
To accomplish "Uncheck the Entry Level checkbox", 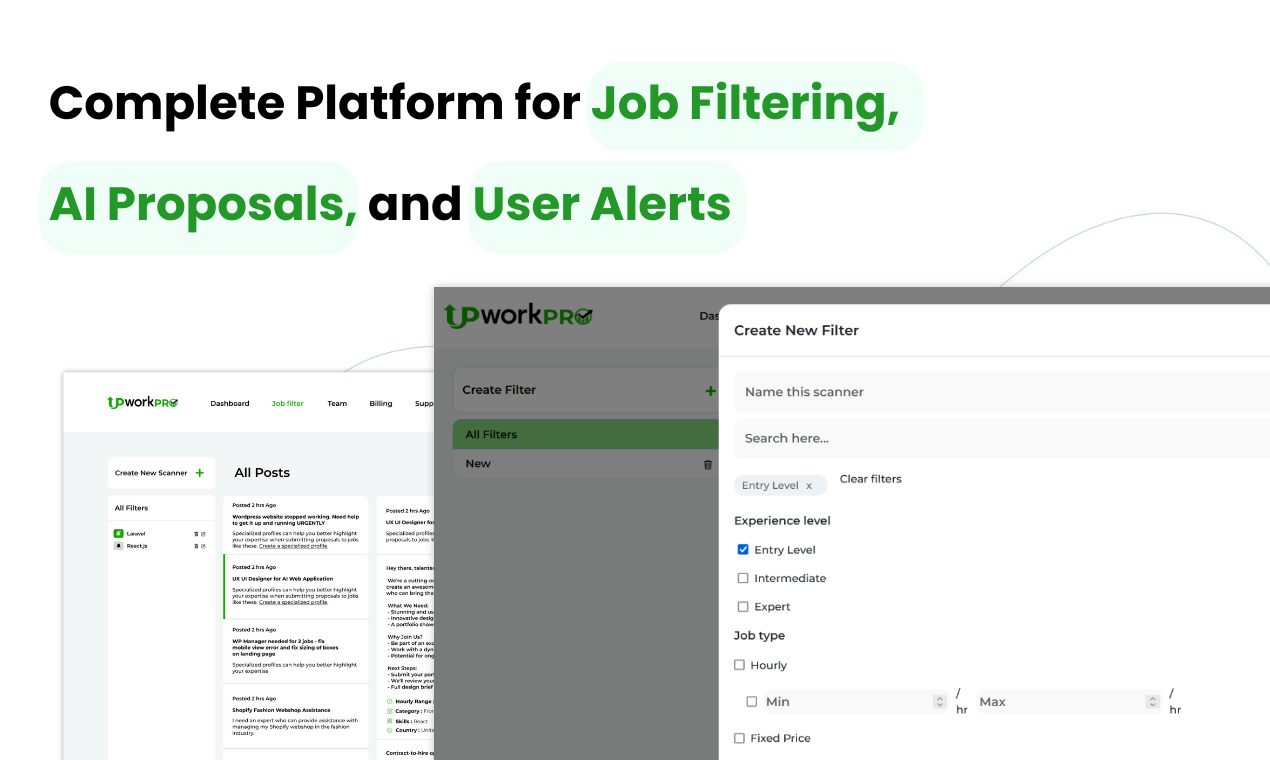I will (742, 549).
